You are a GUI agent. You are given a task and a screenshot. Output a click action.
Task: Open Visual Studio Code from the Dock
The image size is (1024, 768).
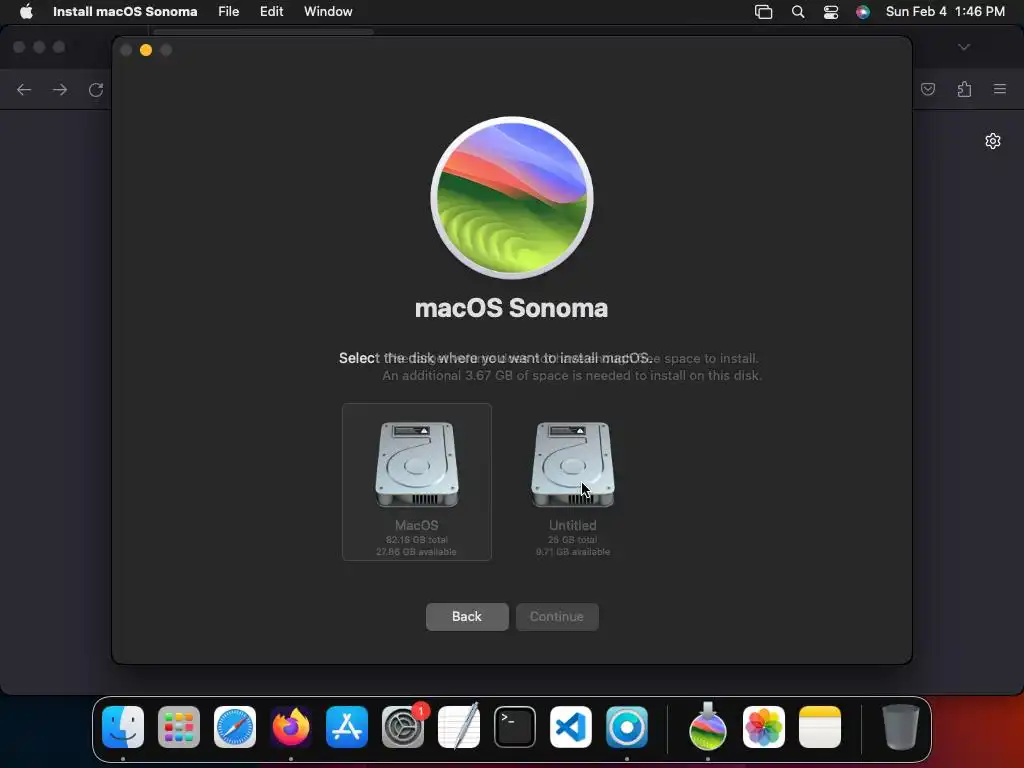pyautogui.click(x=571, y=727)
